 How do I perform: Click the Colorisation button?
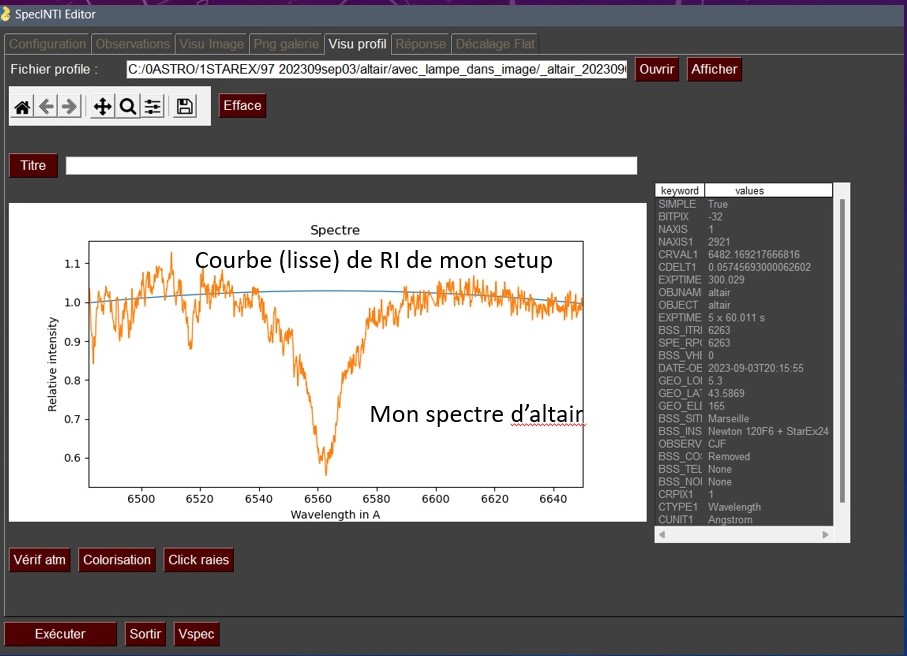coord(117,560)
